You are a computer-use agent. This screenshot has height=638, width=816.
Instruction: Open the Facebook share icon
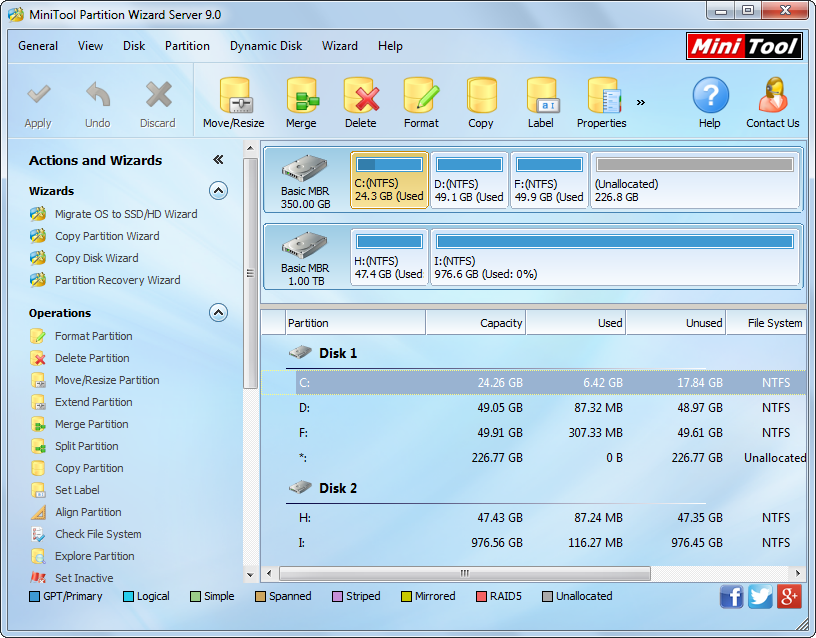[x=732, y=596]
